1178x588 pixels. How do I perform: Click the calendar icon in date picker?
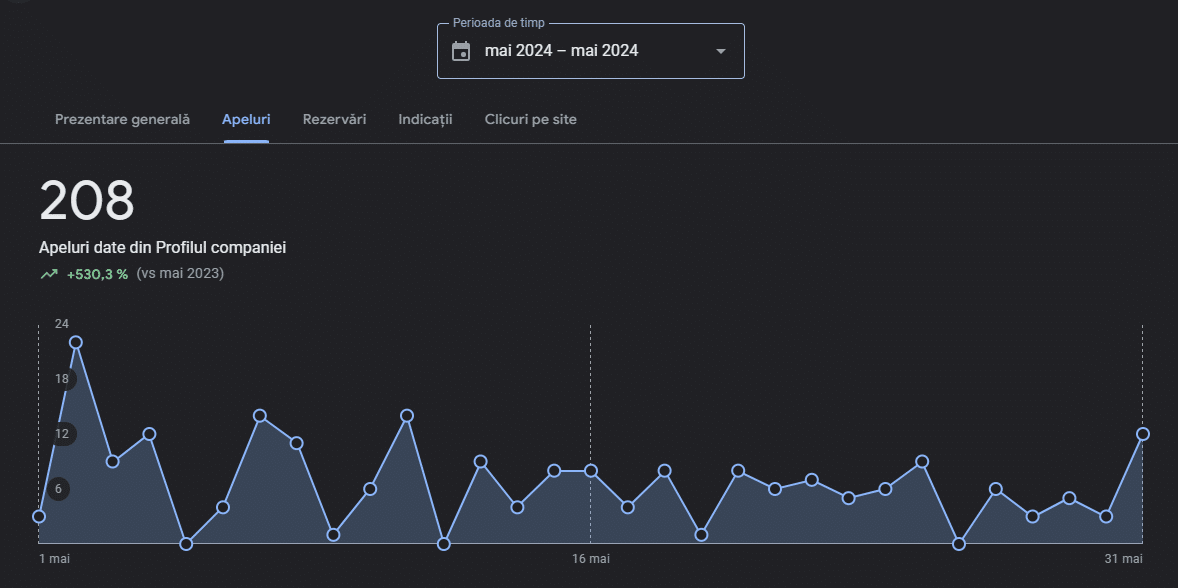(461, 51)
